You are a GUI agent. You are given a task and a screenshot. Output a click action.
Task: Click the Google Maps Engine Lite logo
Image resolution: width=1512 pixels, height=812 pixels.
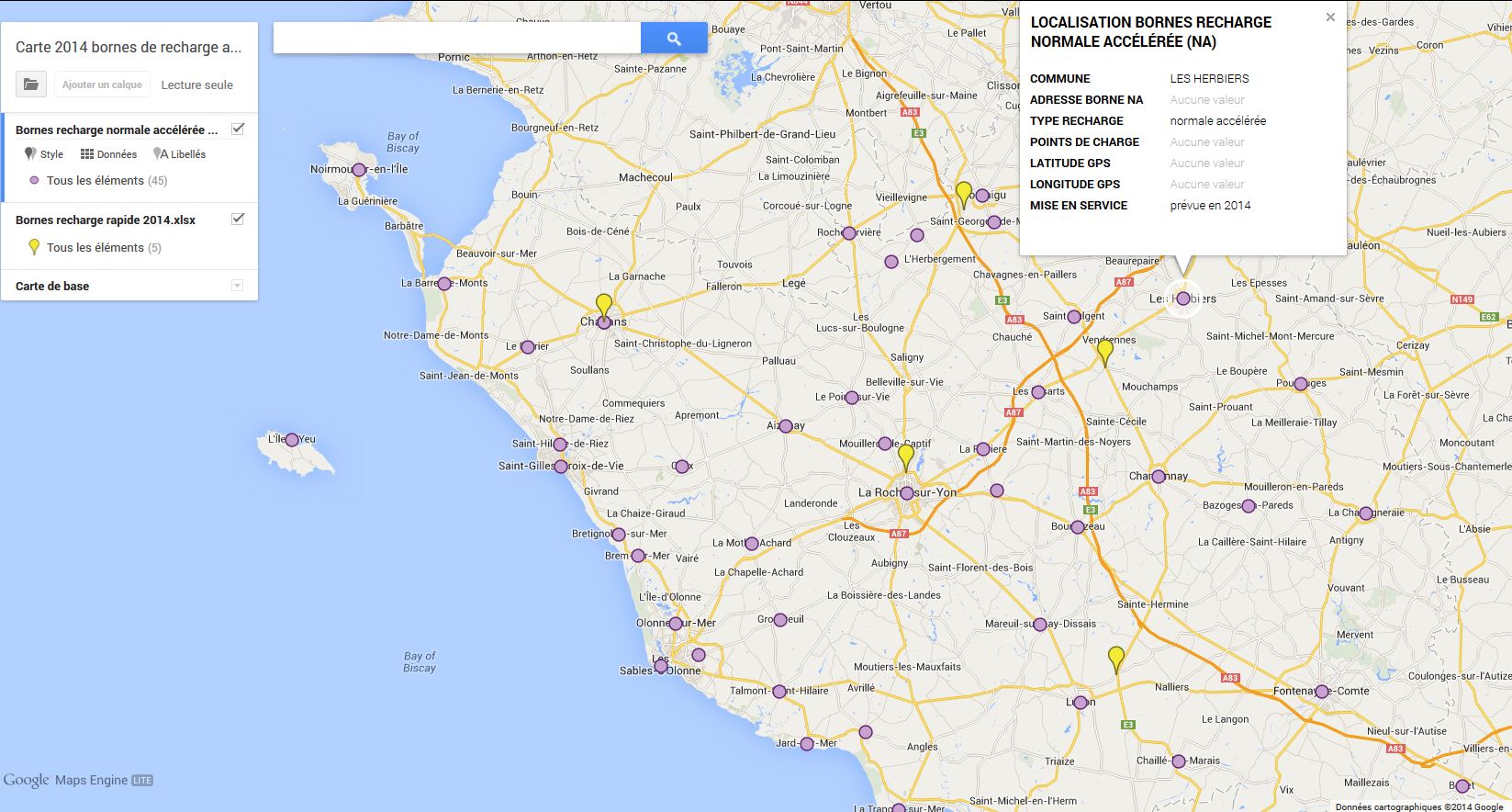[78, 780]
